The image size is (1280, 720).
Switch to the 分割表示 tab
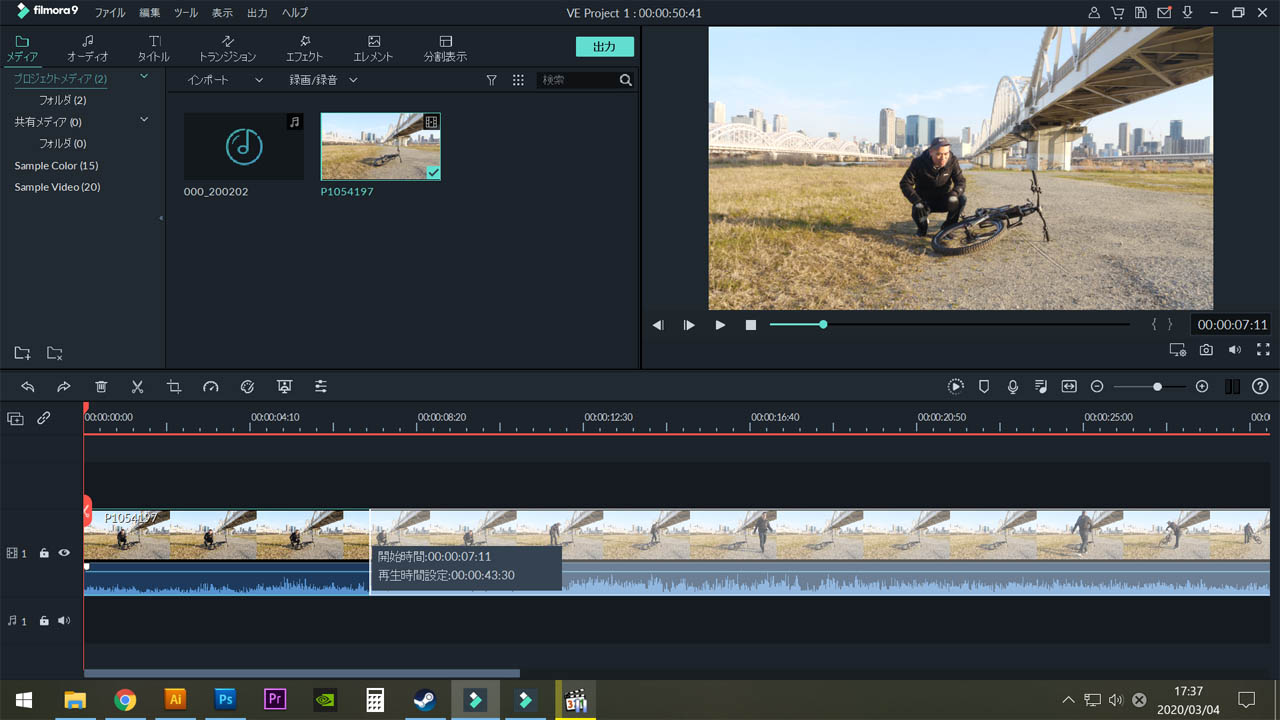click(x=445, y=48)
